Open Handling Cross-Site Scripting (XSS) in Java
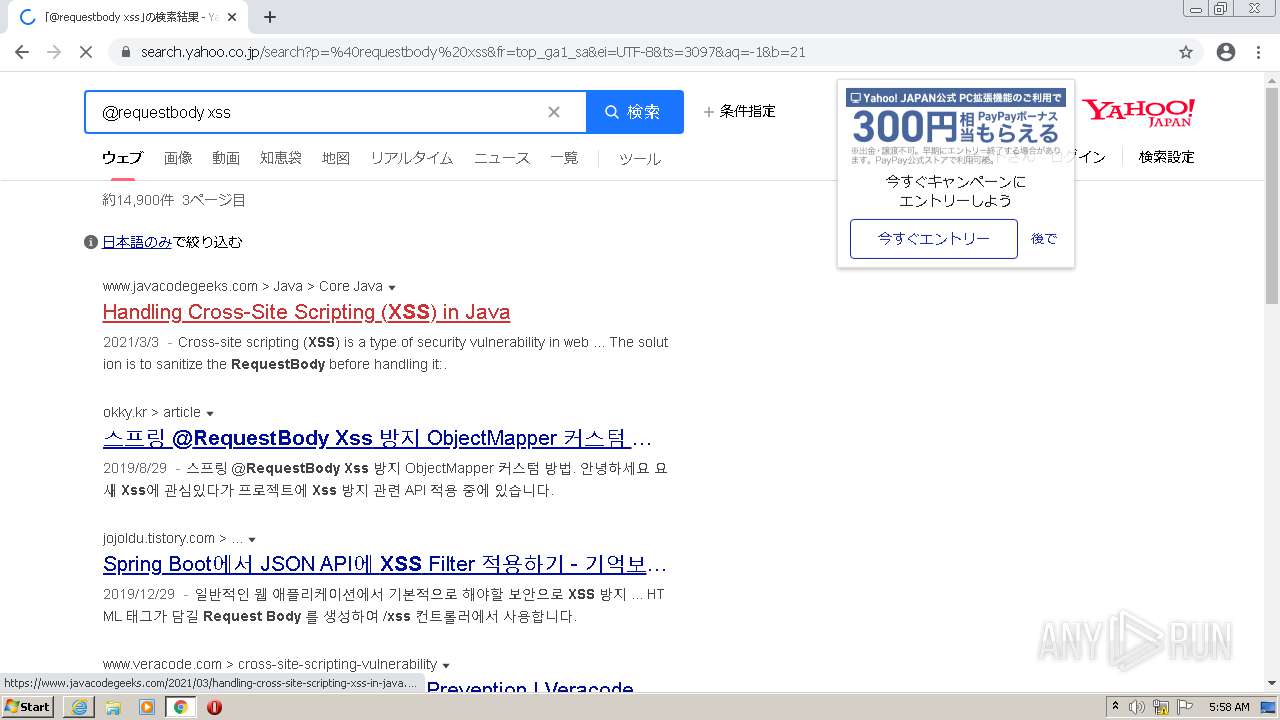This screenshot has width=1280, height=720. pos(306,312)
